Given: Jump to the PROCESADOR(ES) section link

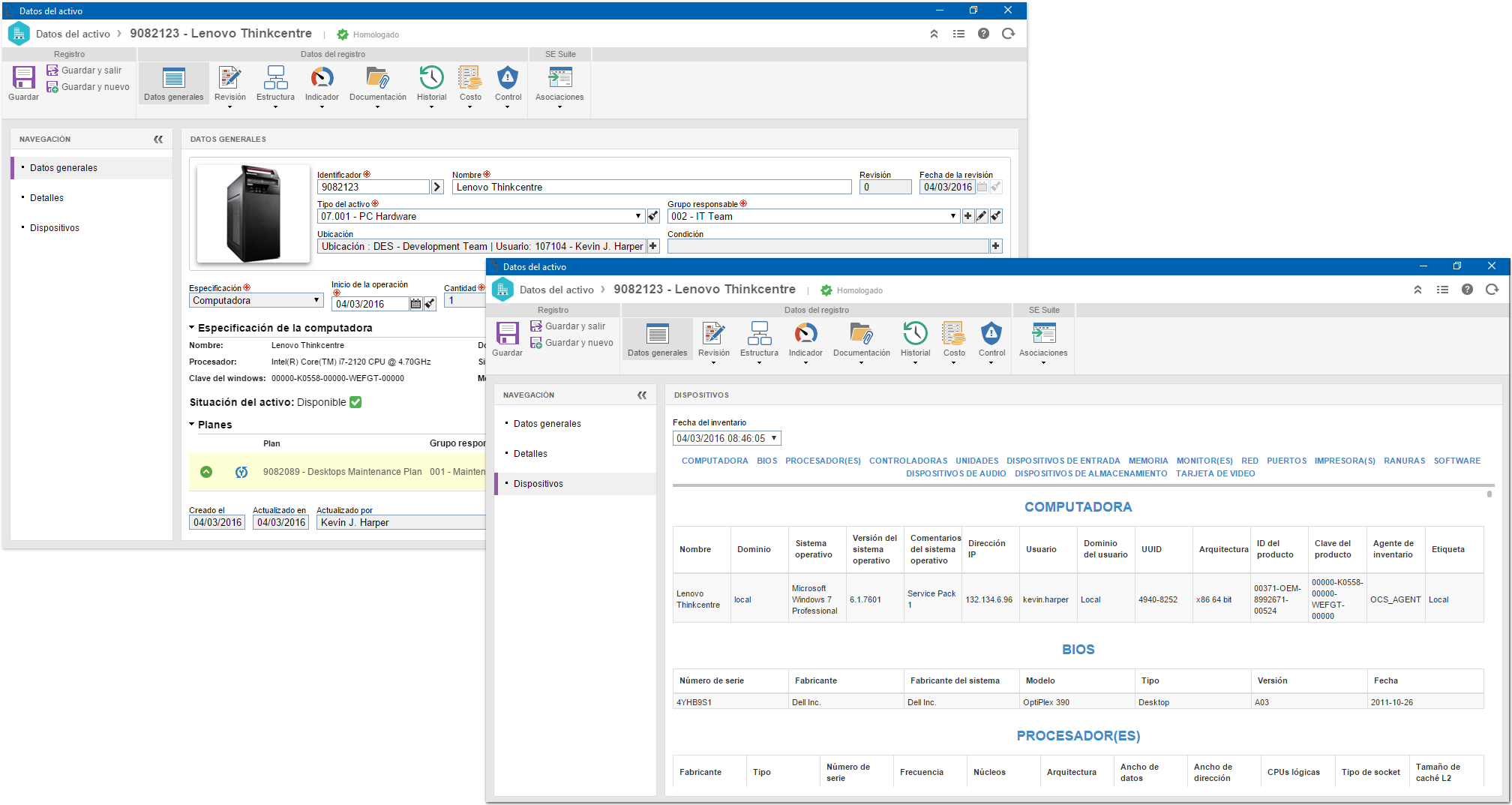Looking at the screenshot, I should tap(823, 461).
